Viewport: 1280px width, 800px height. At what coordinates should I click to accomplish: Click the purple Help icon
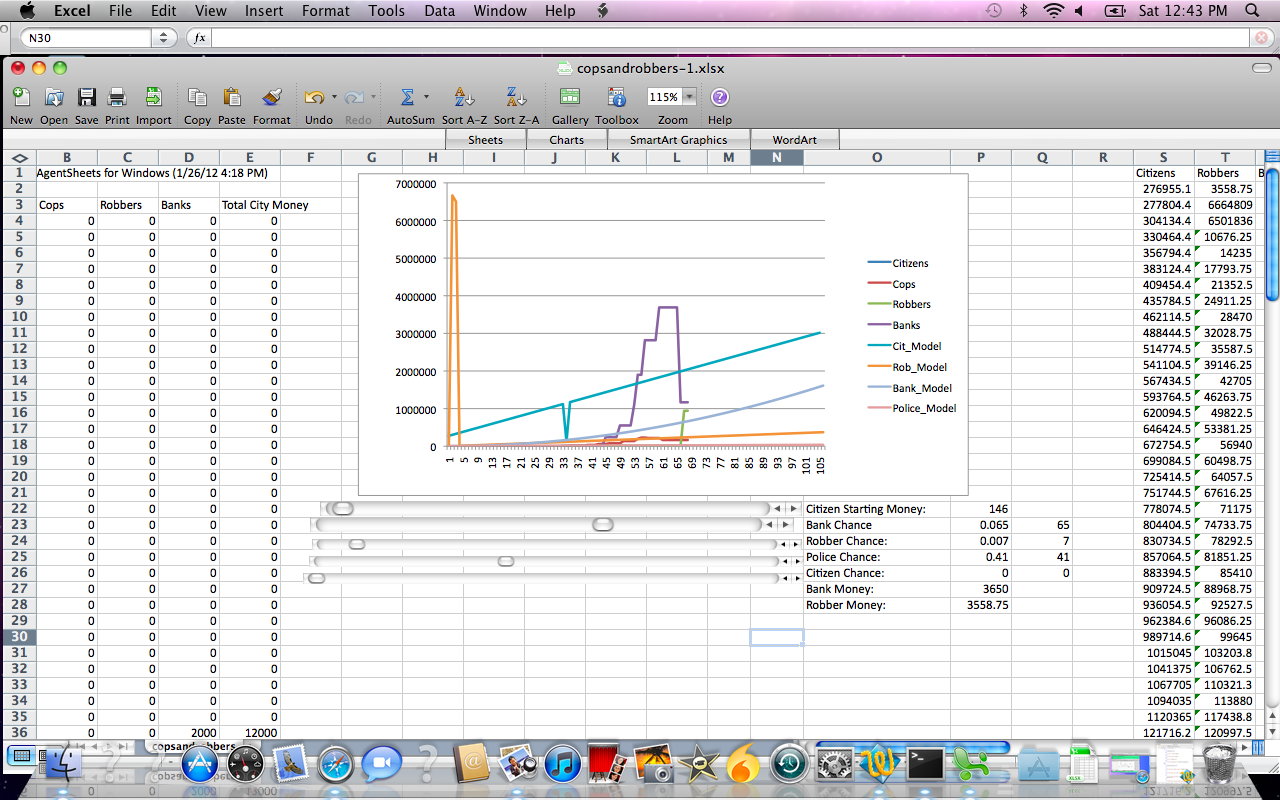tap(719, 97)
